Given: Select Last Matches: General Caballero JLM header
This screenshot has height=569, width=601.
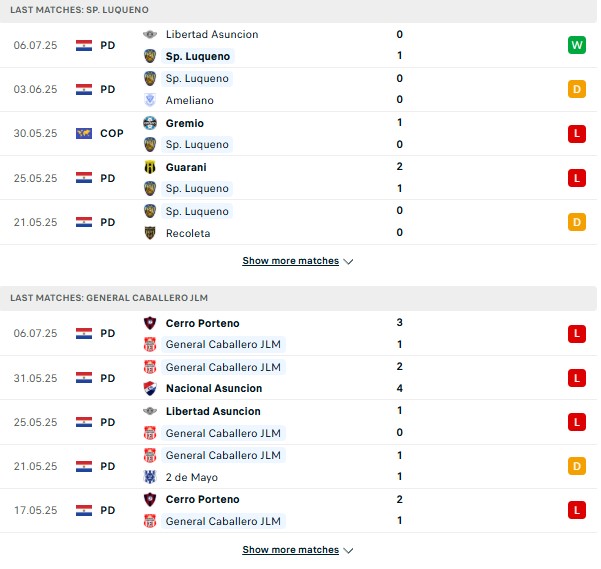Looking at the screenshot, I should [298, 298].
